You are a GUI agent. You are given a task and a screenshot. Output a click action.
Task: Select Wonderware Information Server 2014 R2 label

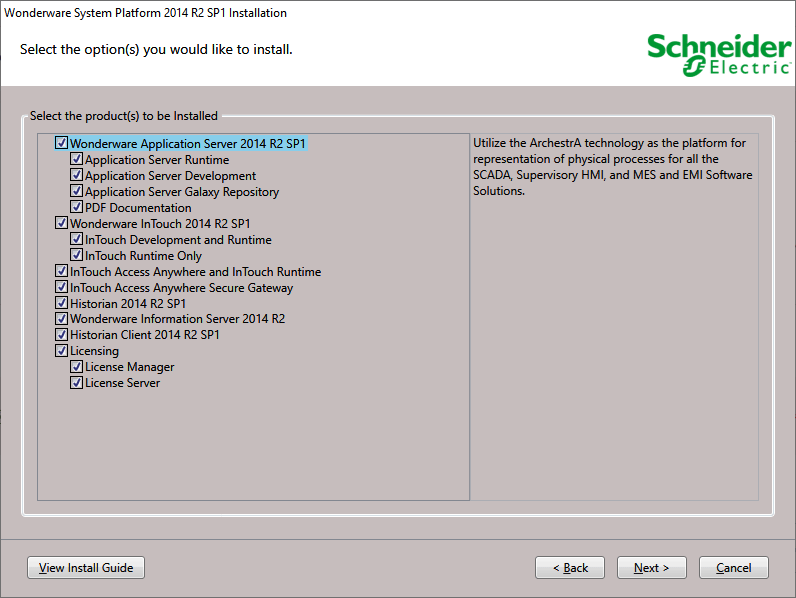coord(178,319)
